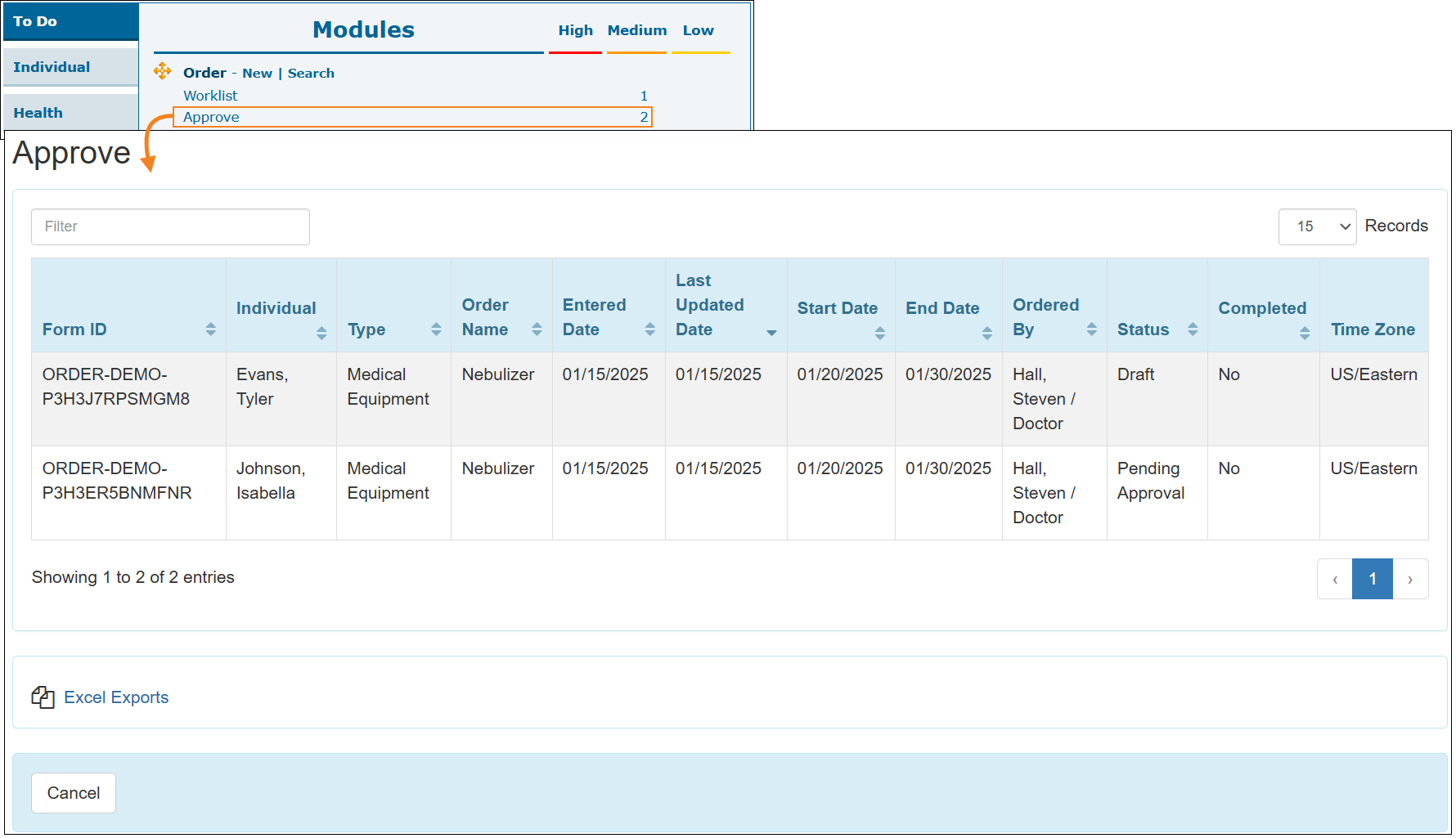Sort by Status column arrows
Screen dimensions: 1456x838
coord(1193,329)
